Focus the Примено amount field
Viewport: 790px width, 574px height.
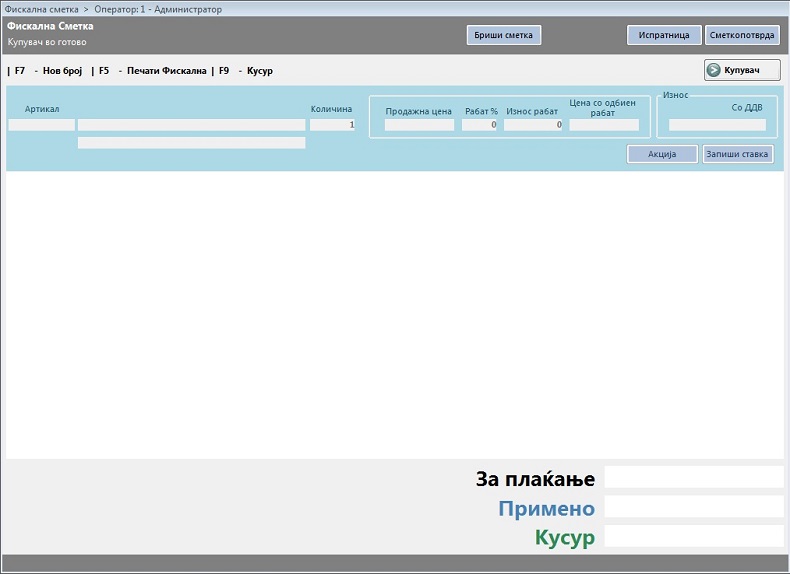(x=694, y=506)
